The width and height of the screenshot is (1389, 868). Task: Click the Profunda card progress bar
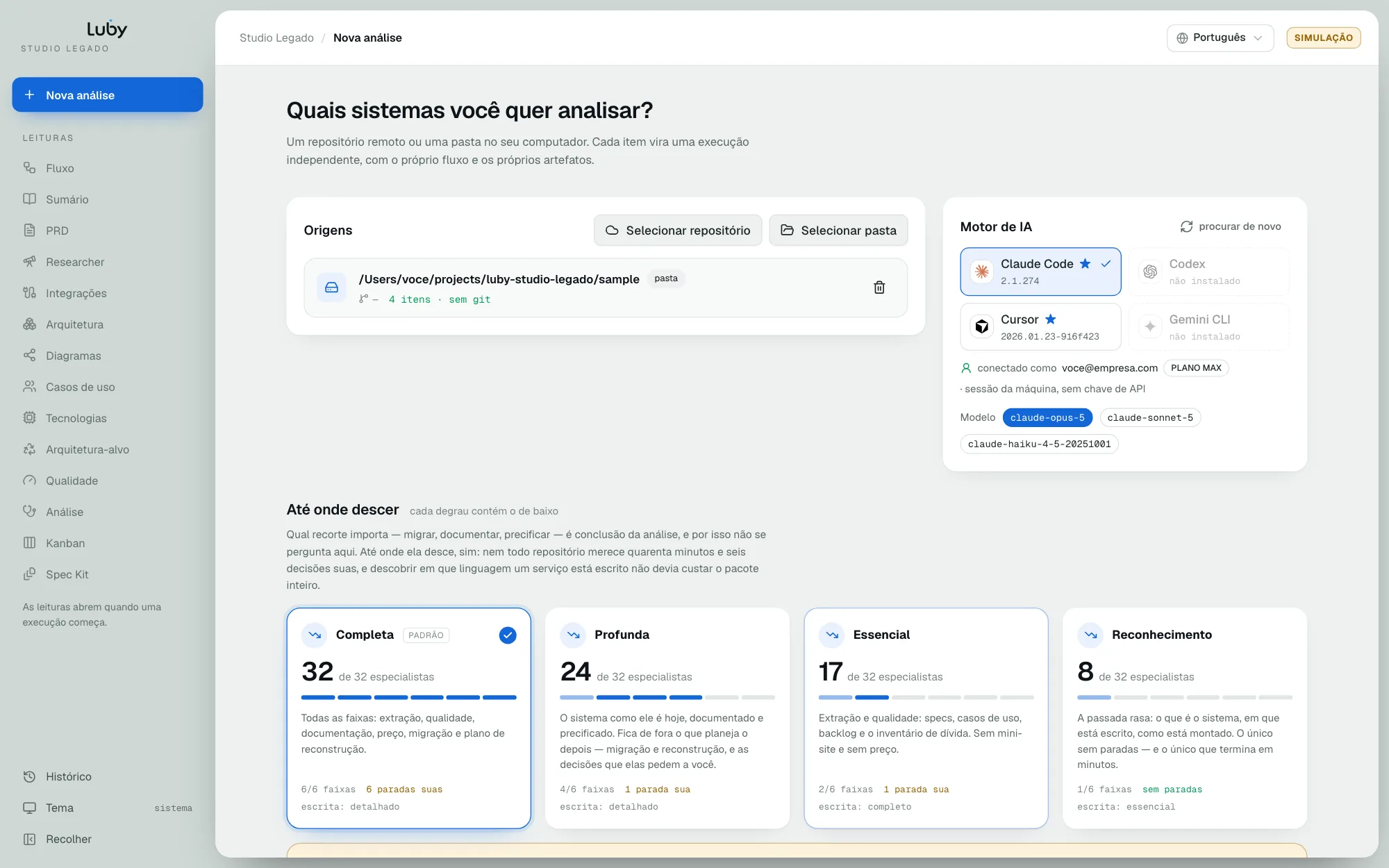667,697
